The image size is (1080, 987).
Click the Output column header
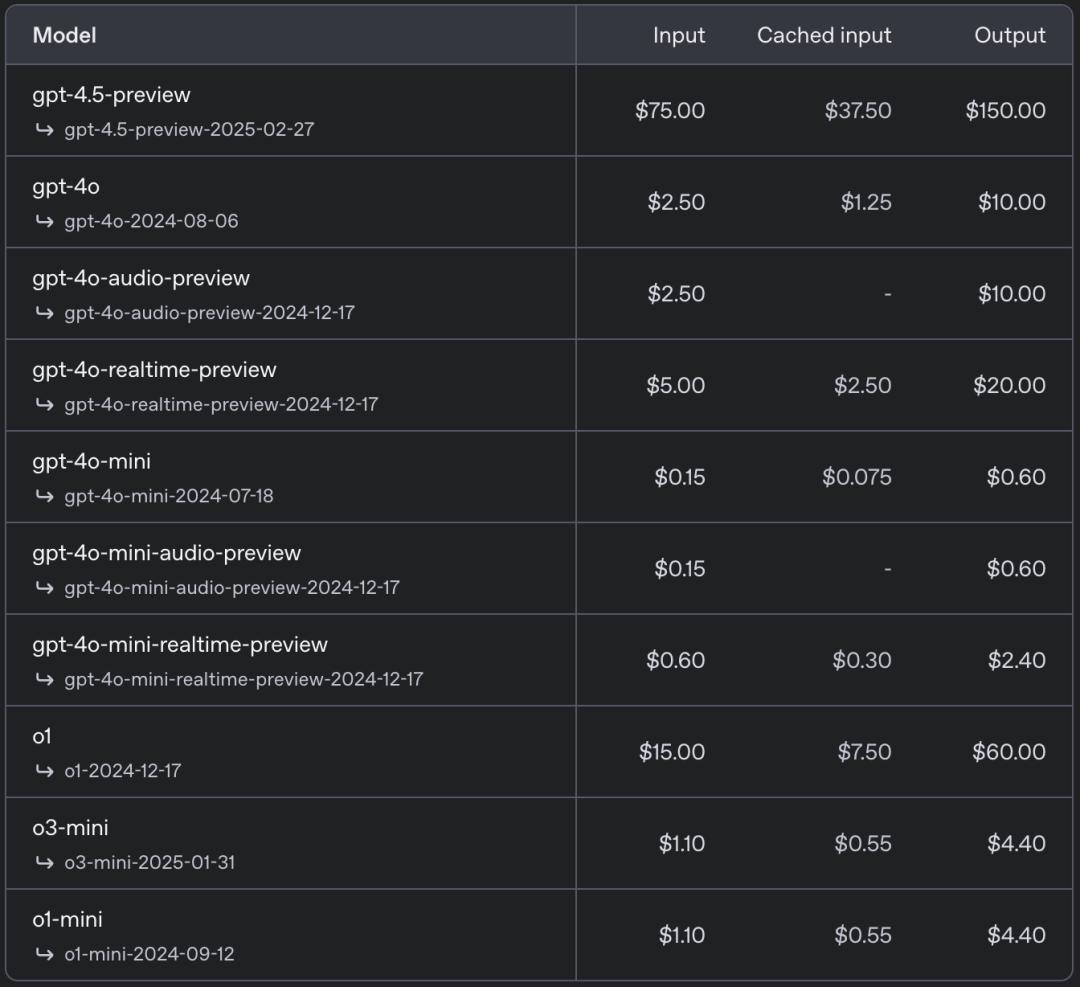pyautogui.click(x=1010, y=36)
